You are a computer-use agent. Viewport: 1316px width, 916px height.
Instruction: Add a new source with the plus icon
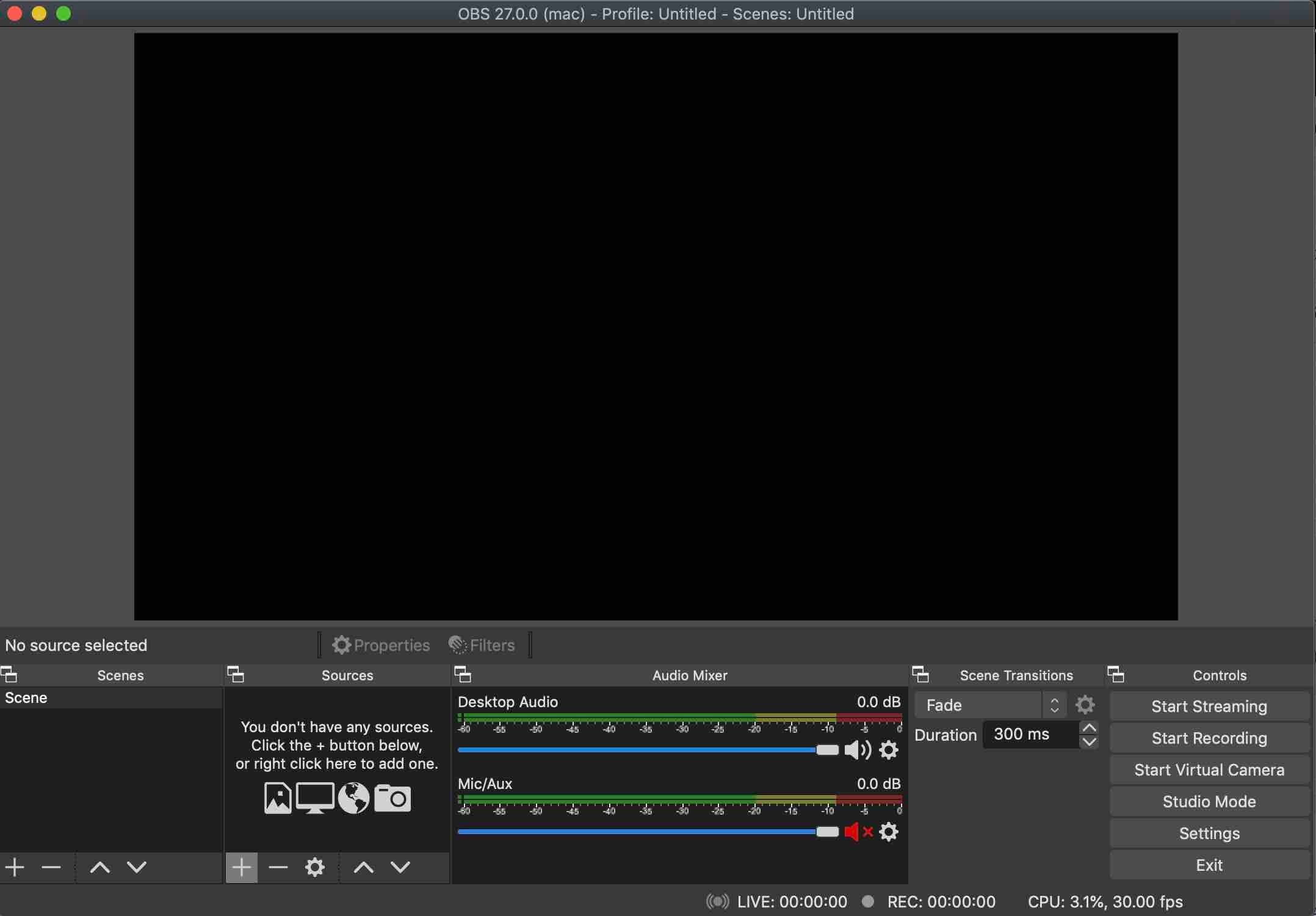241,867
